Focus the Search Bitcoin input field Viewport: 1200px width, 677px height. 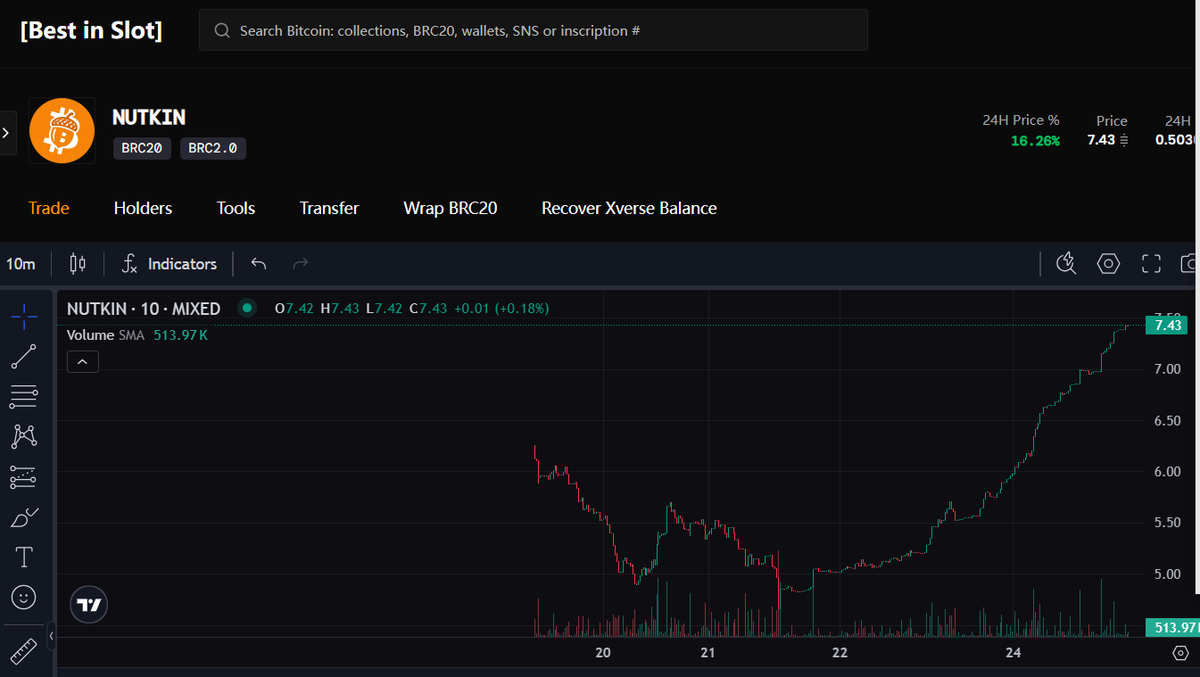533,30
